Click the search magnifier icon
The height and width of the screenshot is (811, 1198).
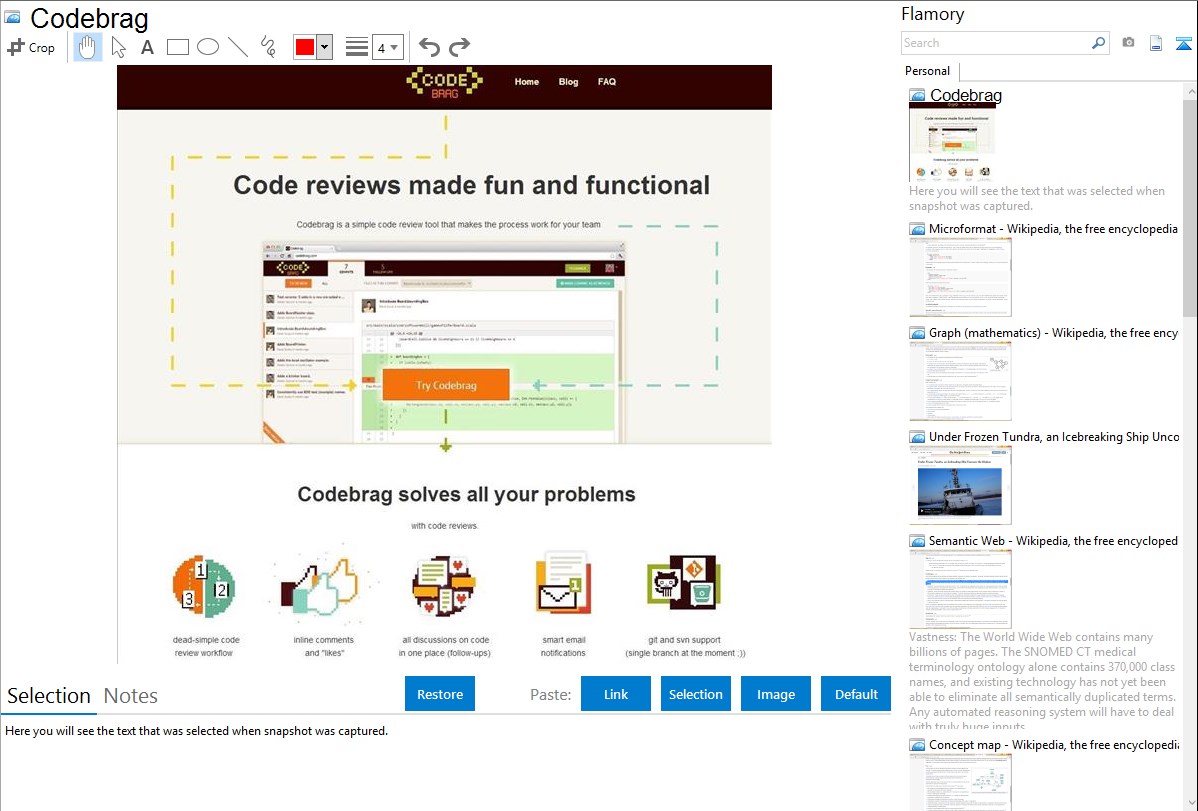[1099, 43]
